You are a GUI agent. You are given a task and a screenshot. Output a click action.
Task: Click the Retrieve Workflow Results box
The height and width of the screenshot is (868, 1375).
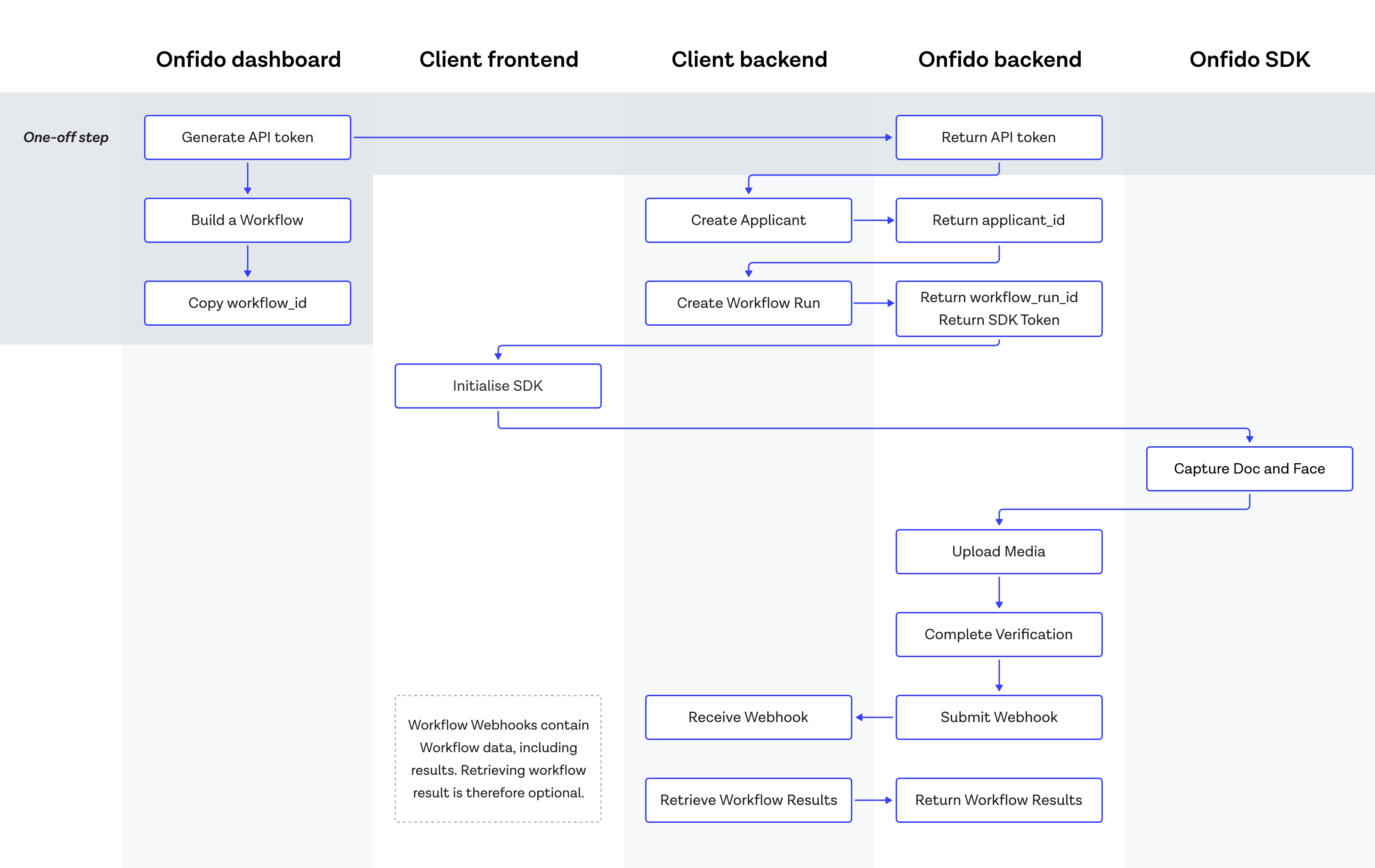[x=749, y=800]
